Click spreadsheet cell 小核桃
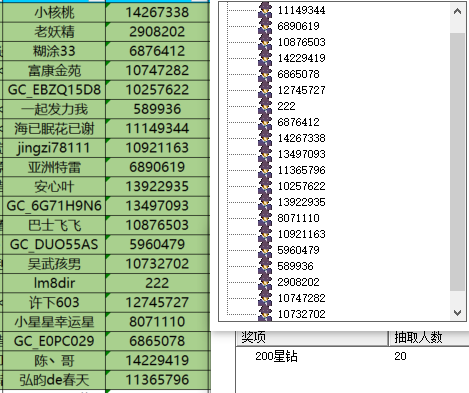This screenshot has width=469, height=393. tap(54, 12)
